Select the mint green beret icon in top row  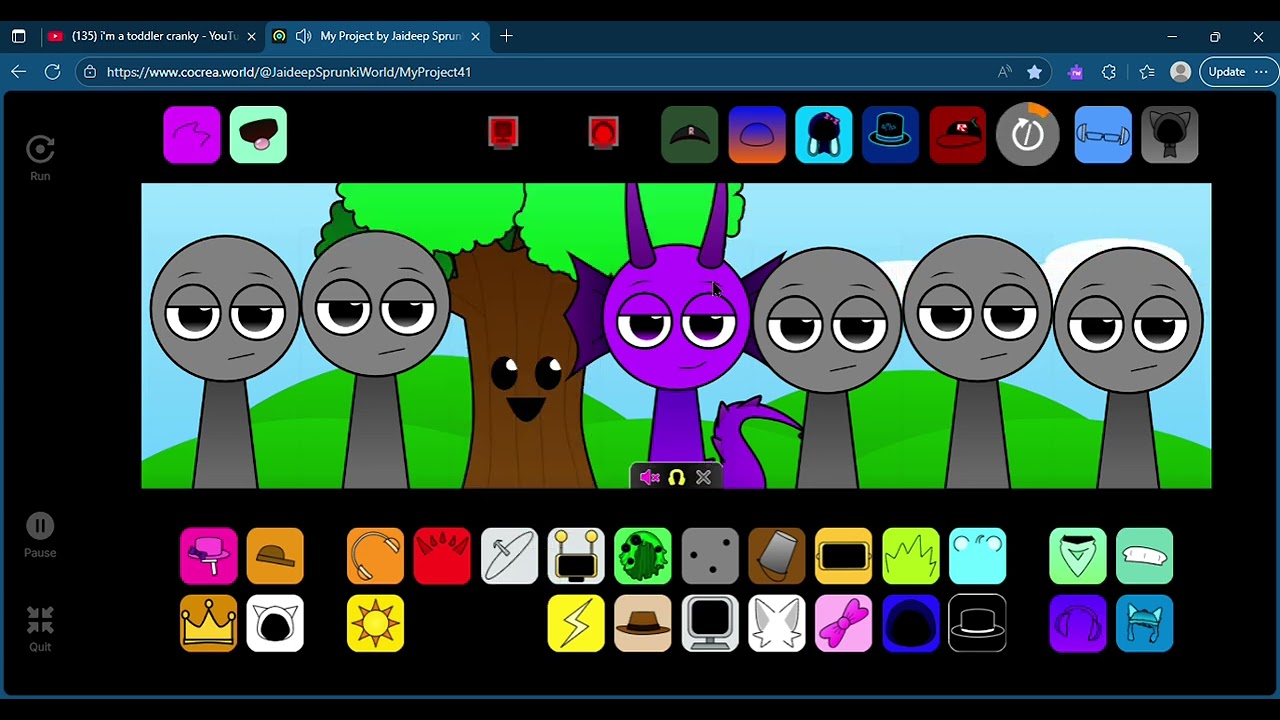coord(258,134)
